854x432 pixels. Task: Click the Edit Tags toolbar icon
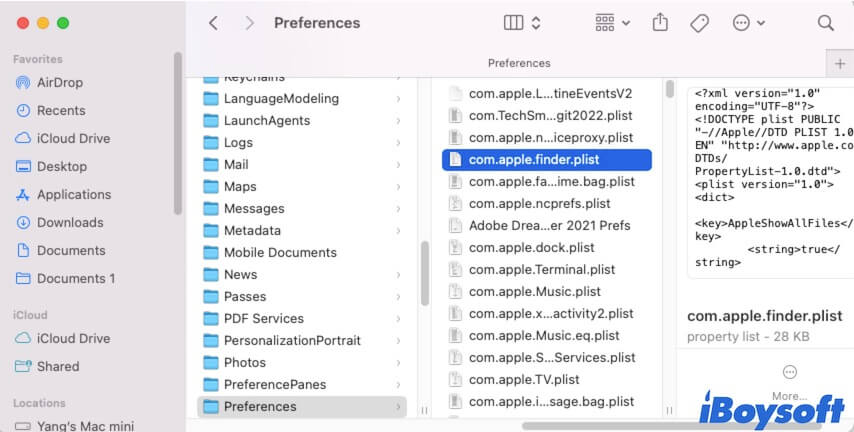tap(700, 22)
